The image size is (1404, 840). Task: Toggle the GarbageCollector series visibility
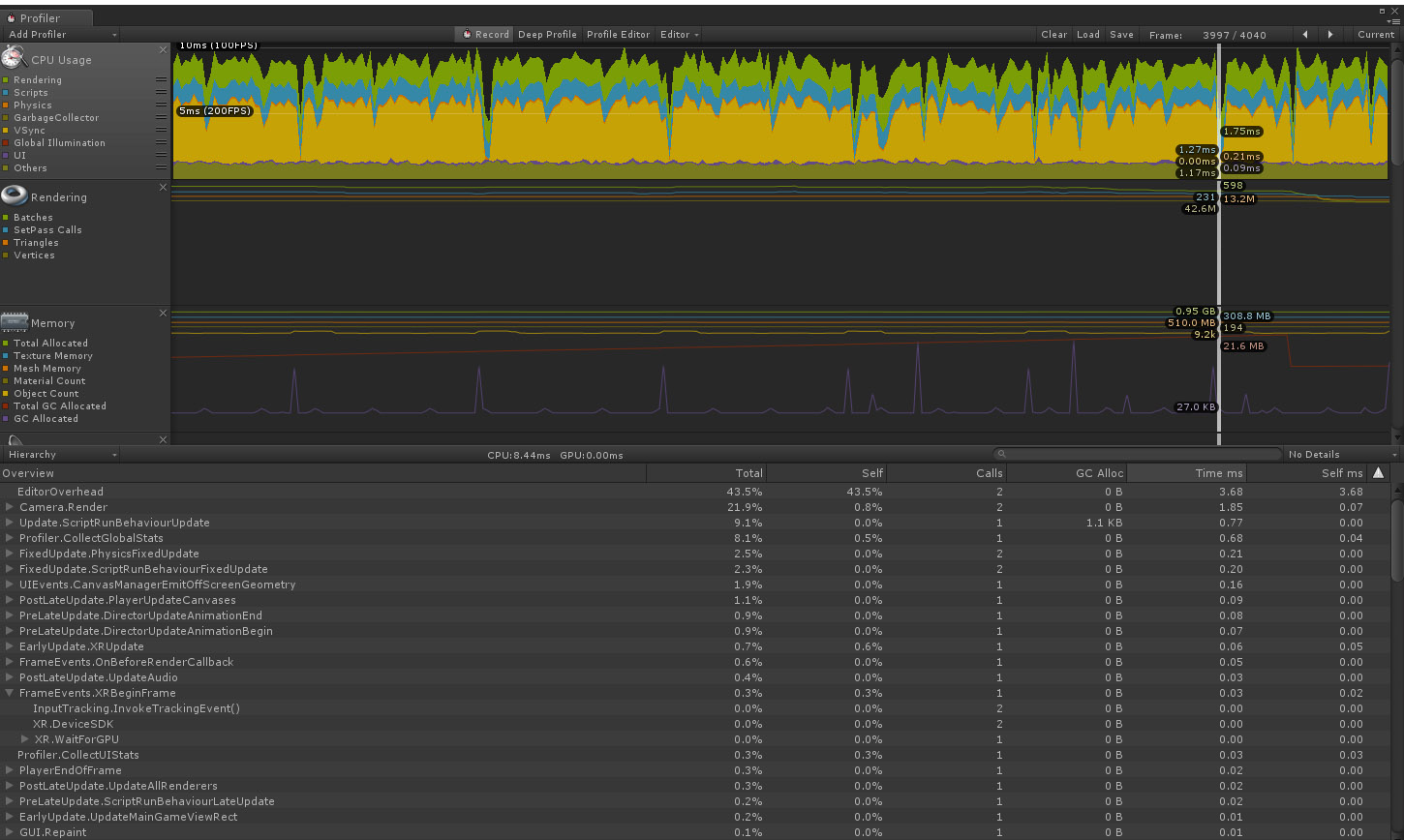tap(8, 117)
